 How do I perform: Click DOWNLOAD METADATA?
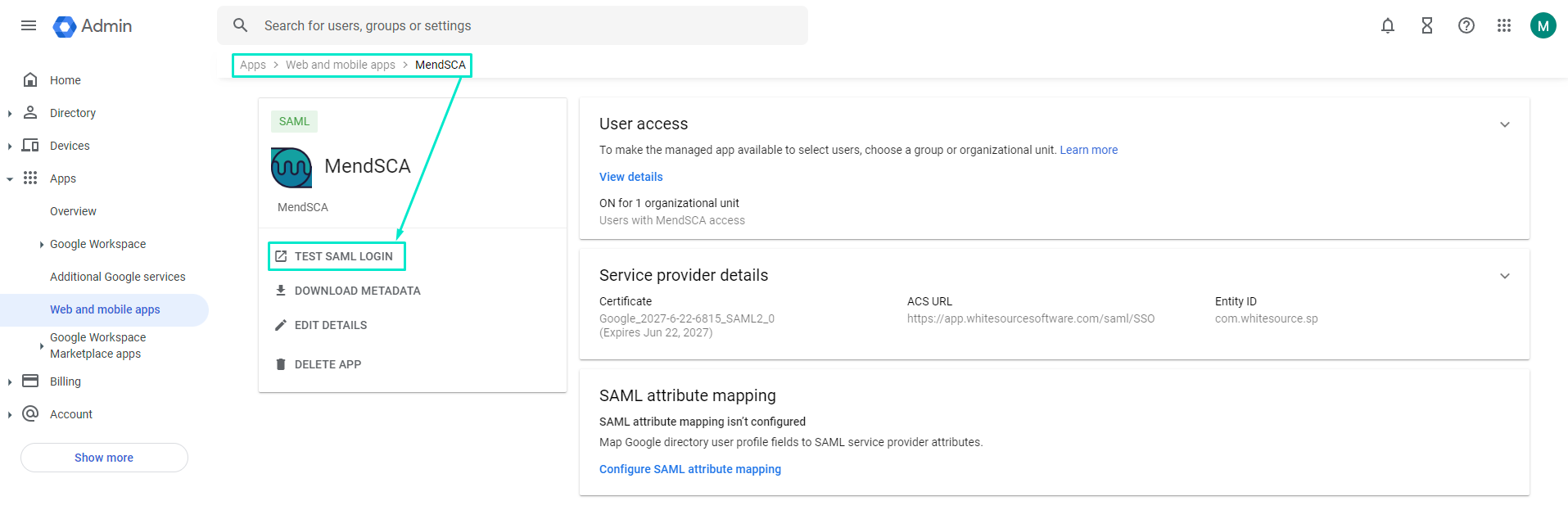348,291
